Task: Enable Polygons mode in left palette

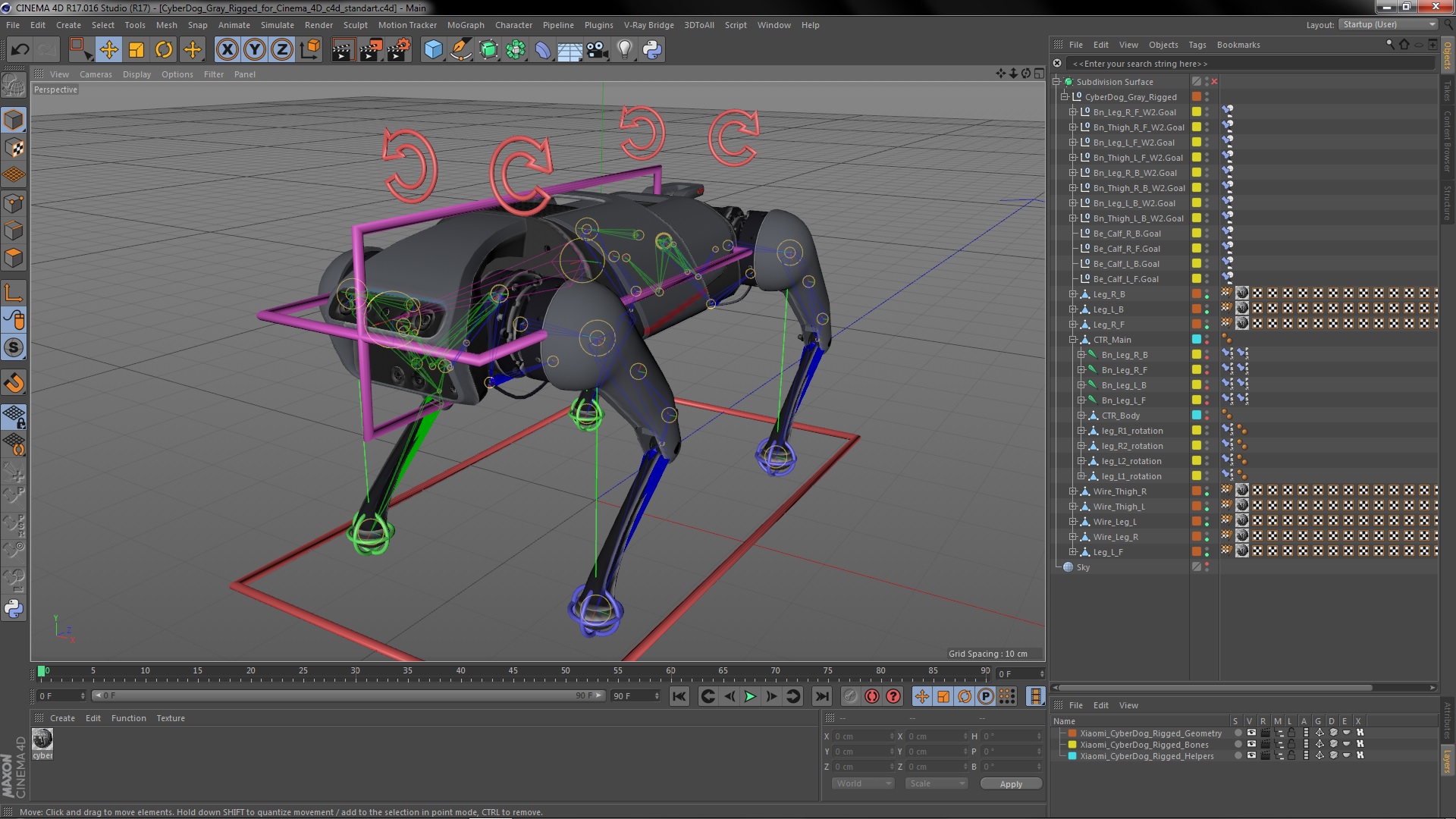Action: (x=14, y=259)
